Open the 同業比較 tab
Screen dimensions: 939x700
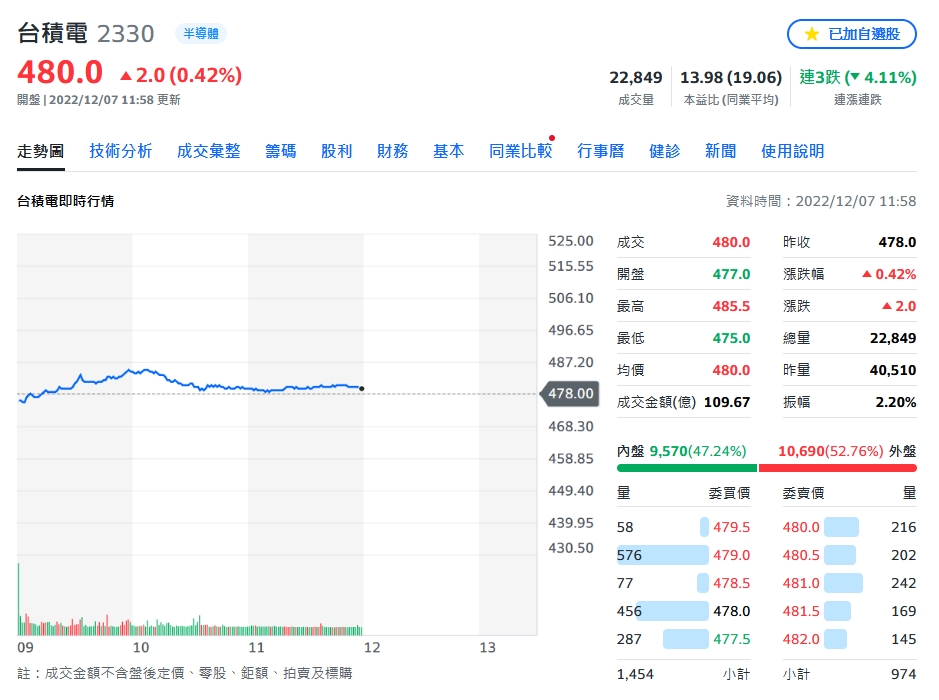tap(520, 151)
